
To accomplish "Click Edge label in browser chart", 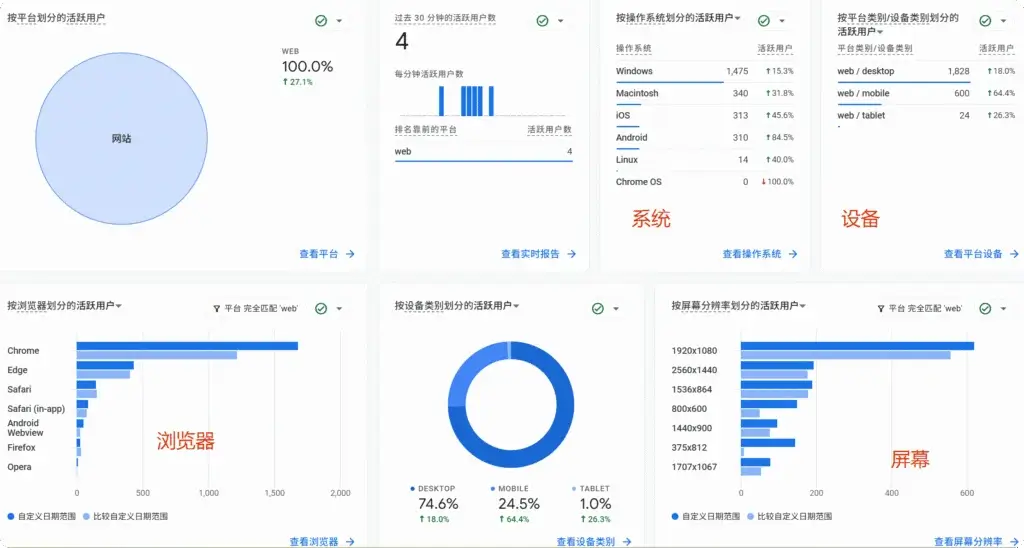I will click(18, 370).
